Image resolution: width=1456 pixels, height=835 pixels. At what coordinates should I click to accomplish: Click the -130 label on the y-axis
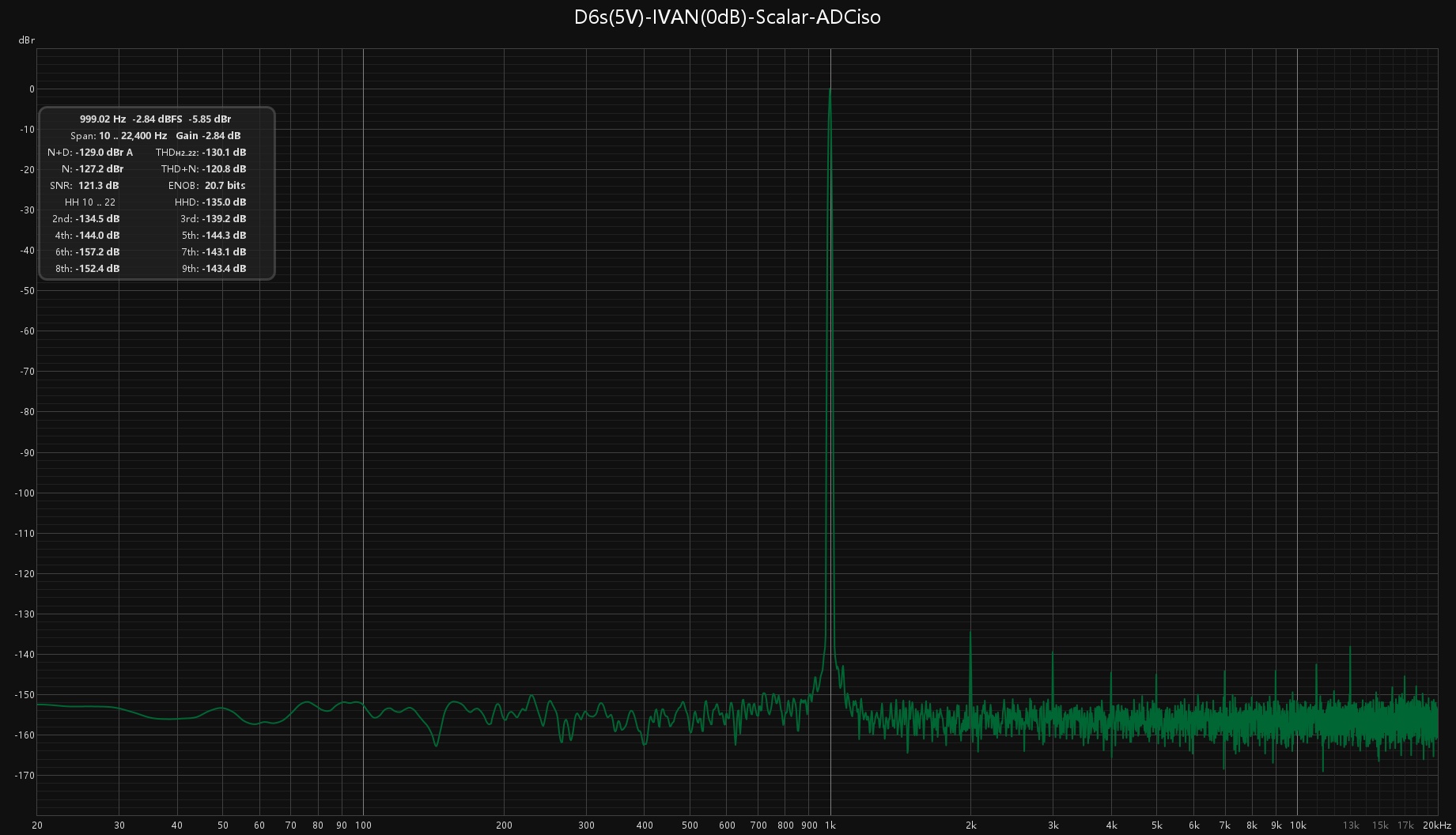[x=25, y=614]
